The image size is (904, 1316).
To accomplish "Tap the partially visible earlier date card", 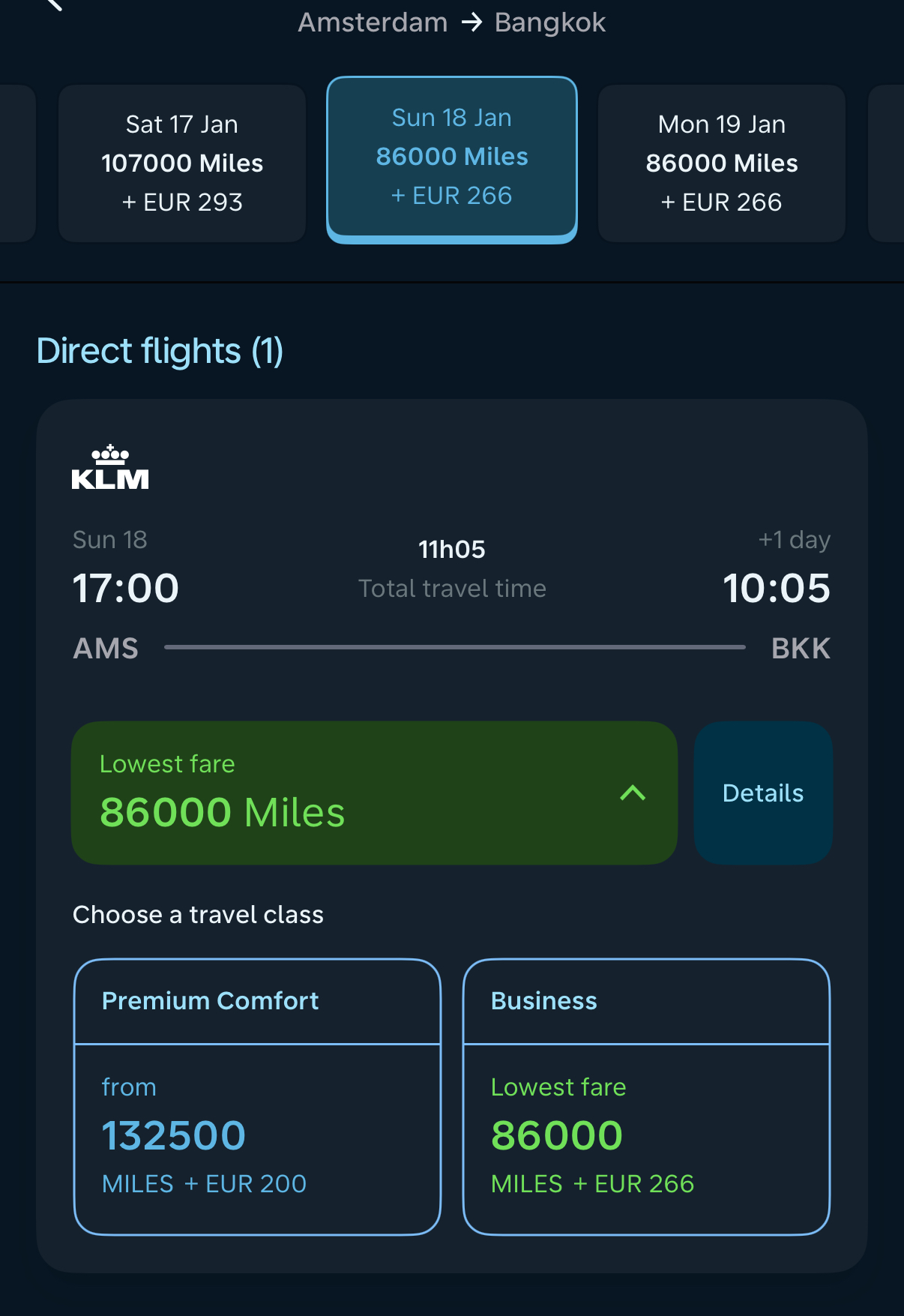I will click(x=16, y=163).
